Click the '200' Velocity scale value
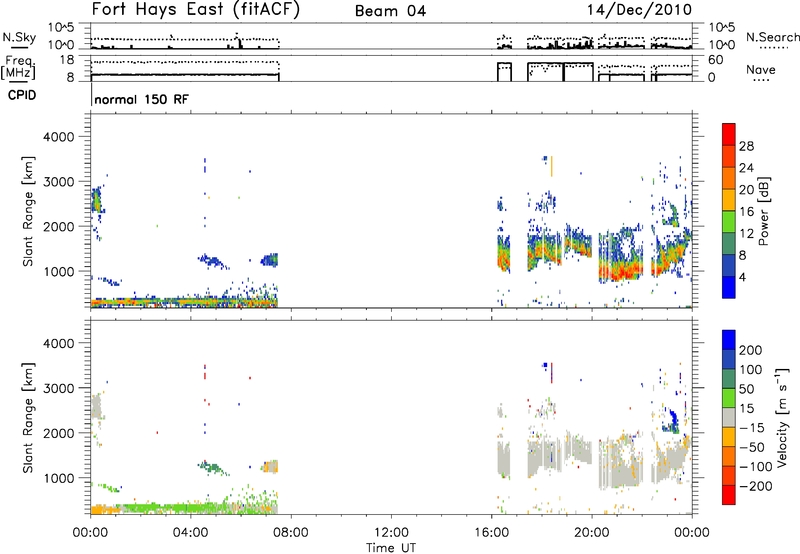The height and width of the screenshot is (554, 800). pos(751,350)
